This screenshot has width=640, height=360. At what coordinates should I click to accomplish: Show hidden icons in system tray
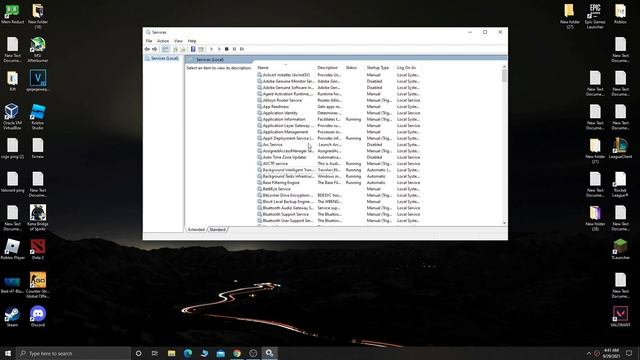pyautogui.click(x=589, y=353)
